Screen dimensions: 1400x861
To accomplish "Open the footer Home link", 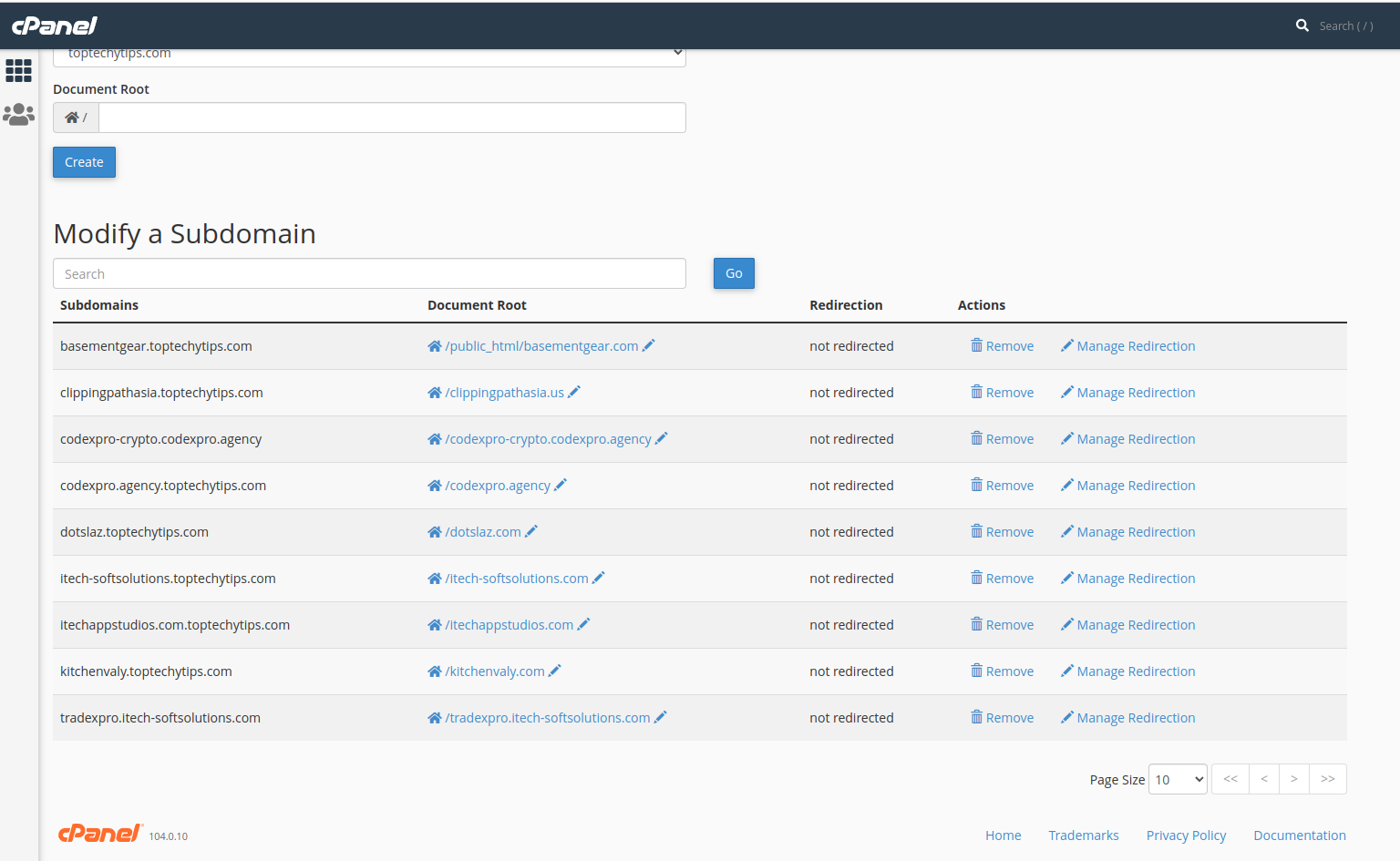I will click(1003, 835).
